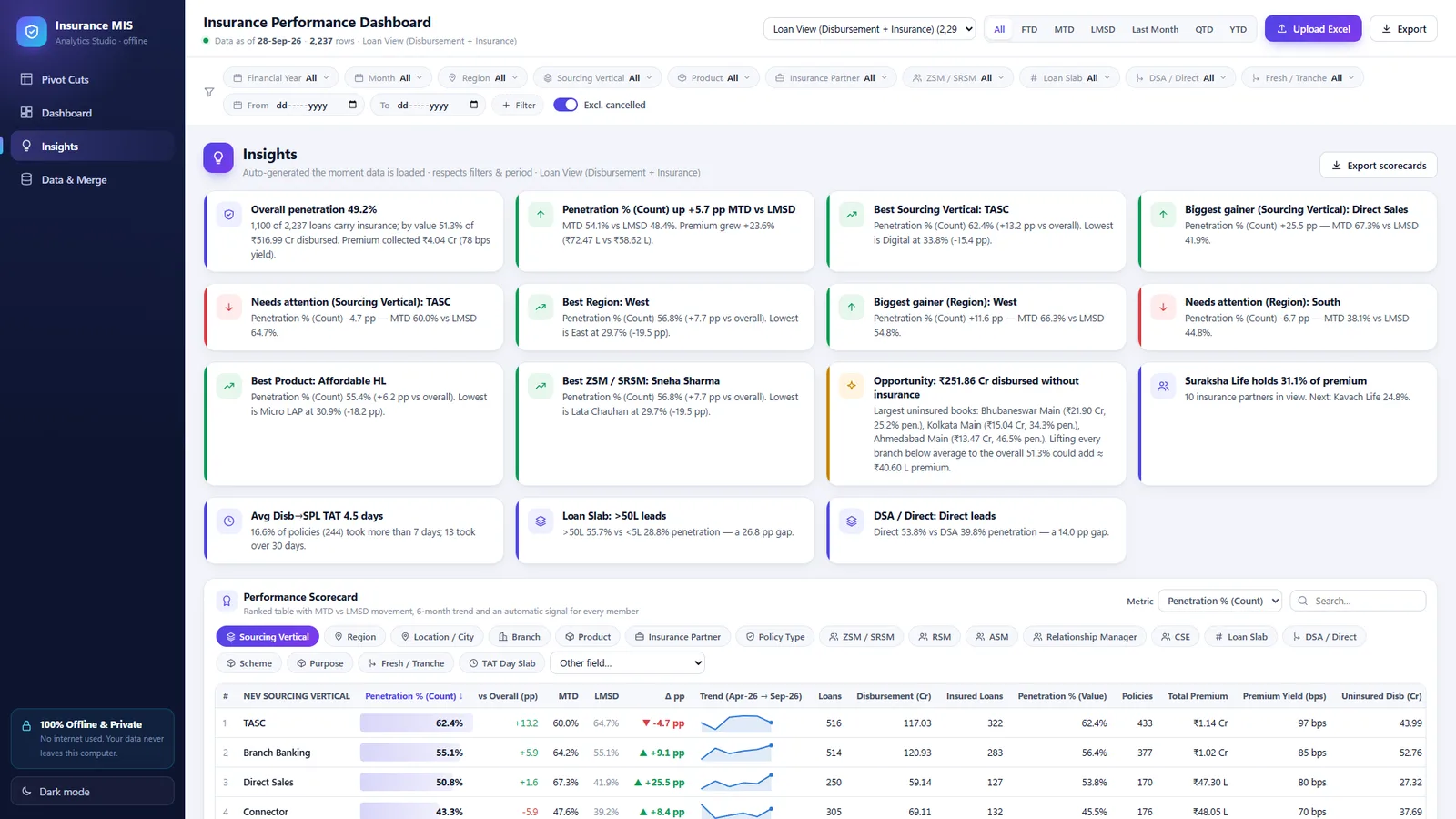Click the calendar icon in From date field
Screen dimensions: 1456x819
(352, 105)
